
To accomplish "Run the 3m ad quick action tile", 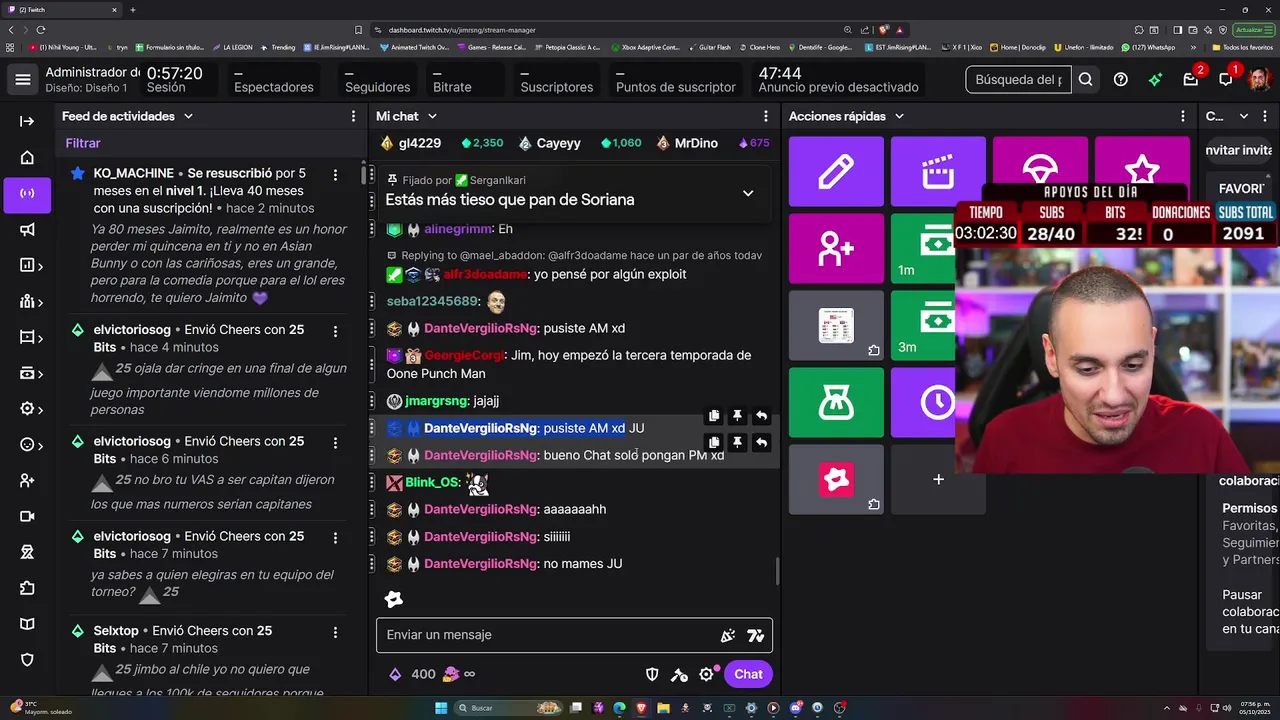I will pyautogui.click(x=923, y=325).
